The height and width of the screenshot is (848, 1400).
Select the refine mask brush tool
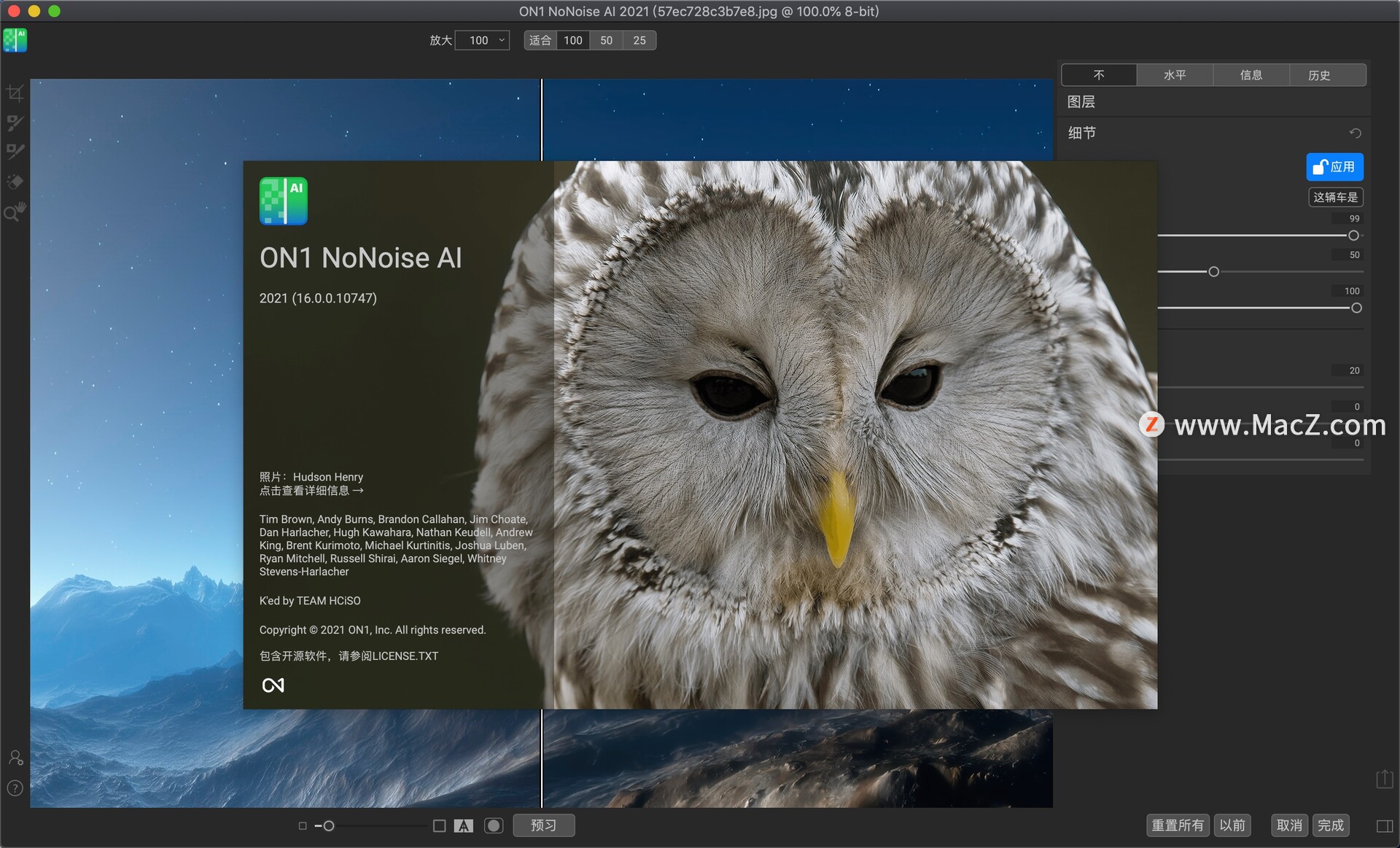[x=15, y=152]
